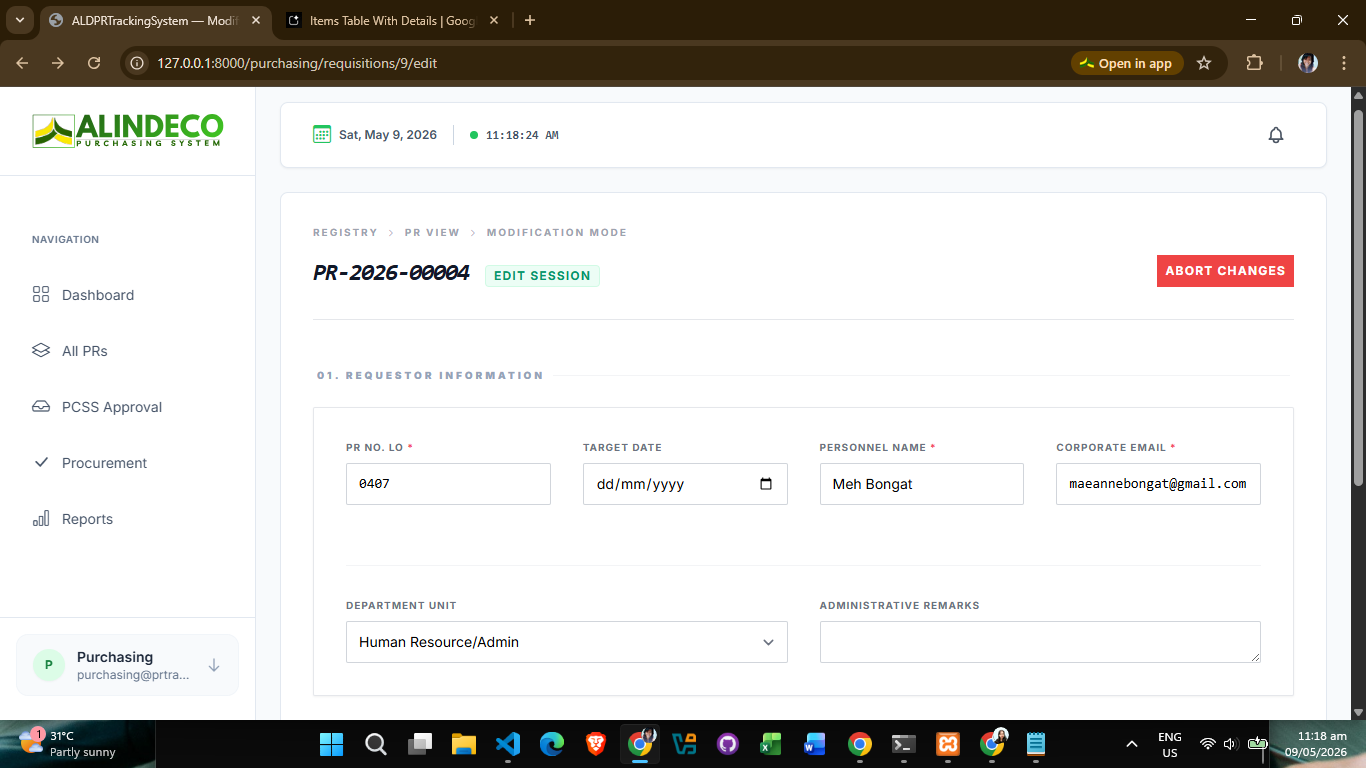Click the PR VIEW breadcrumb

(x=432, y=232)
